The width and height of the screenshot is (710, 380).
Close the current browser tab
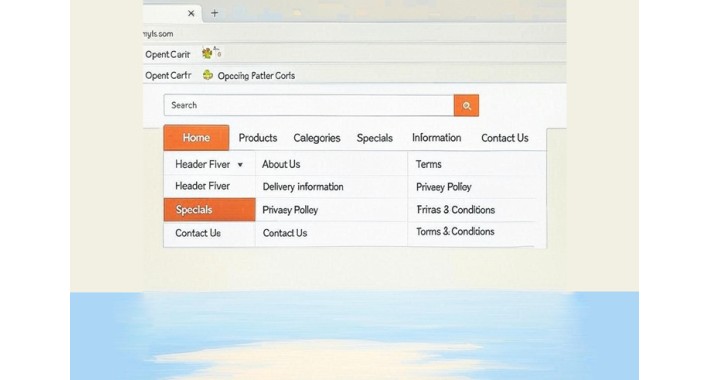(191, 14)
